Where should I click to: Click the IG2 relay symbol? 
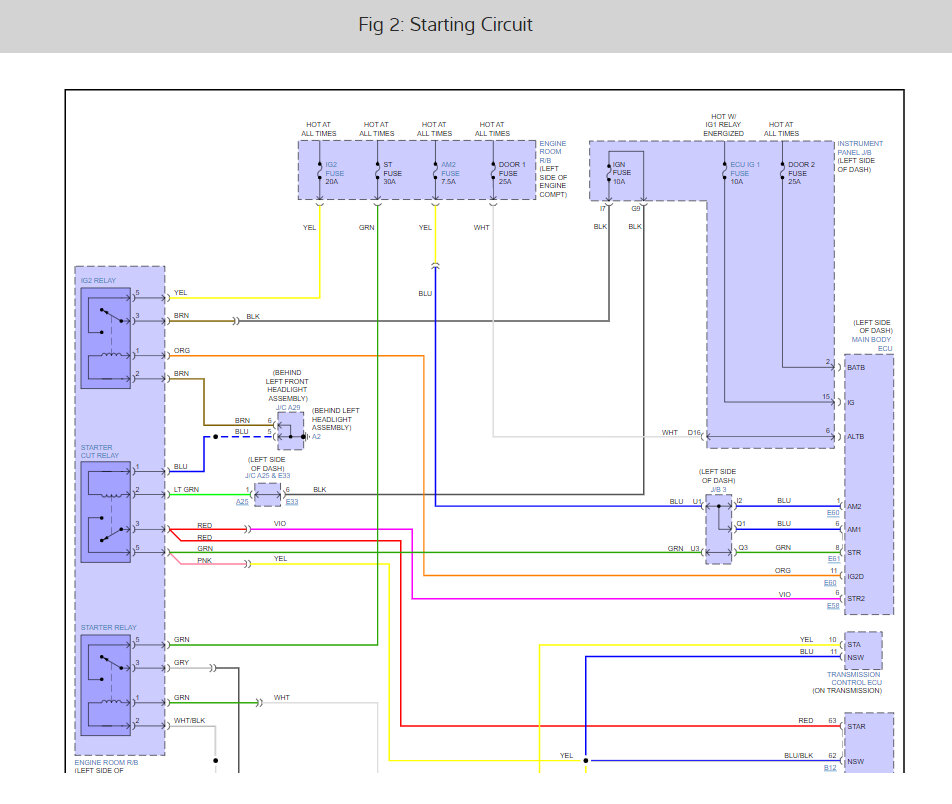(105, 339)
